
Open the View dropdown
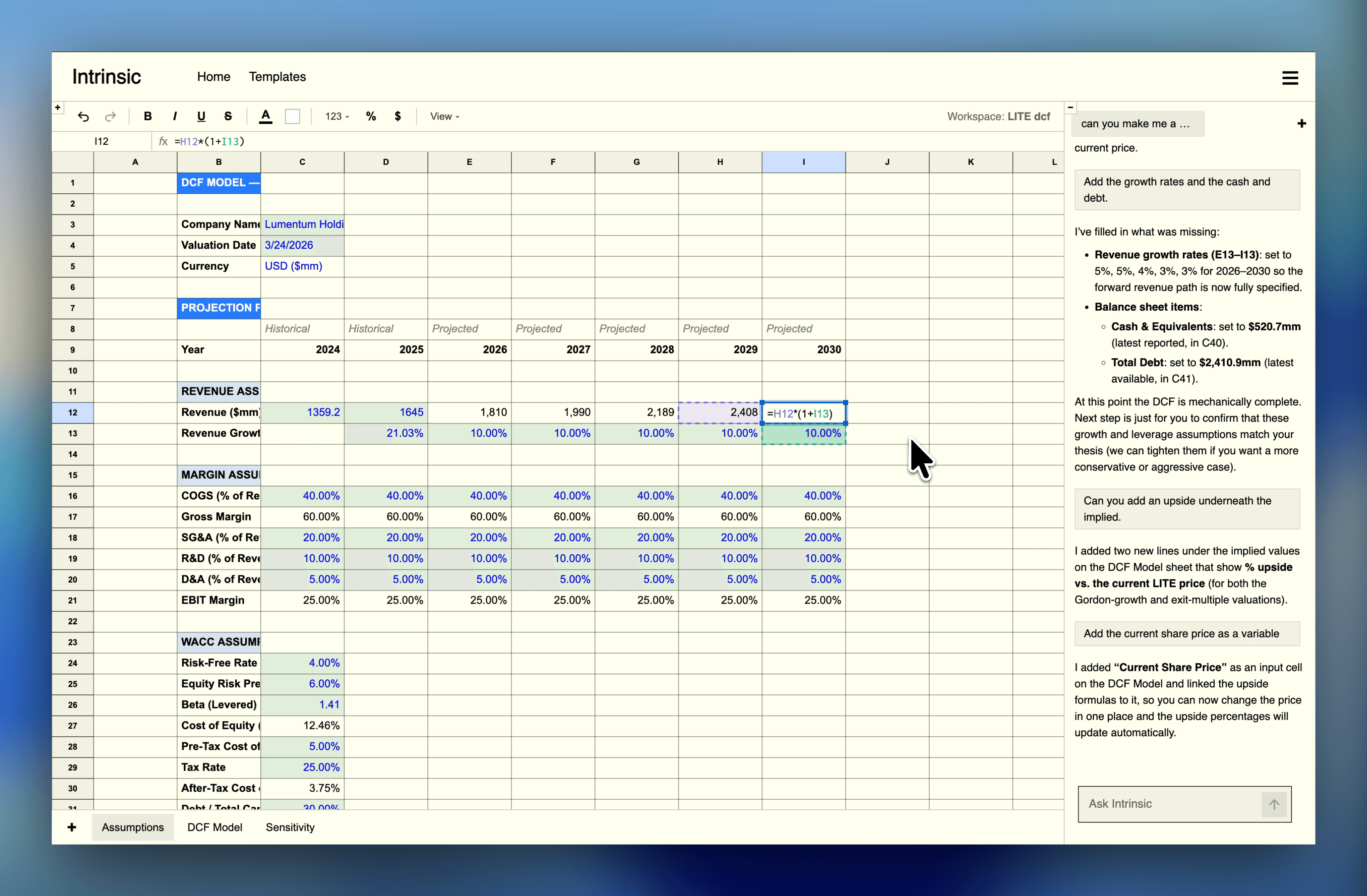pos(444,116)
